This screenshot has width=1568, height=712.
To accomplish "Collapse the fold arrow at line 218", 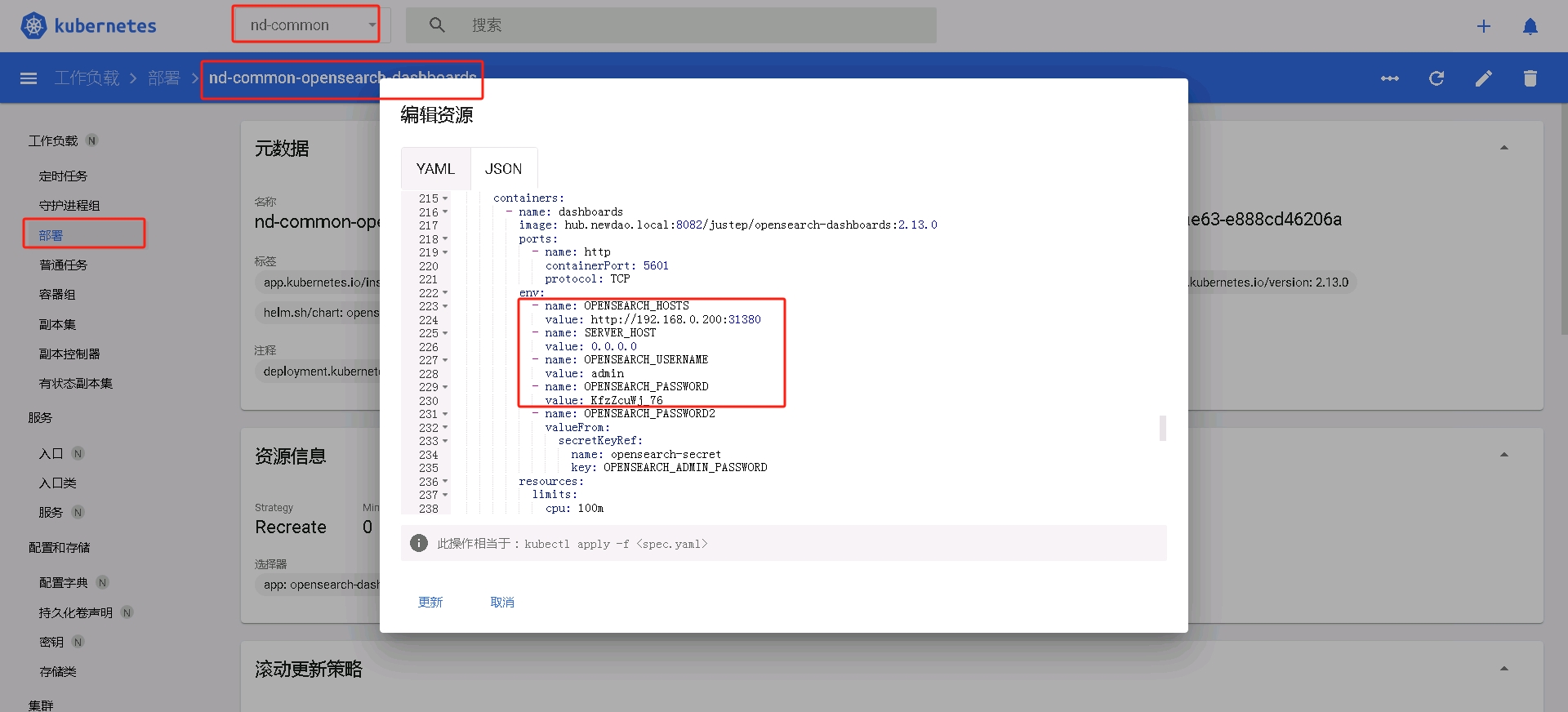I will click(445, 239).
